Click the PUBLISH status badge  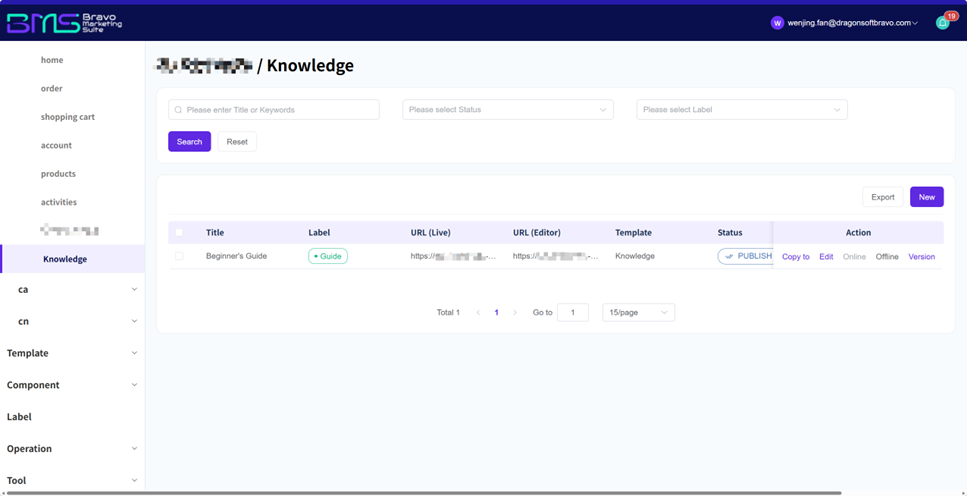tap(746, 256)
